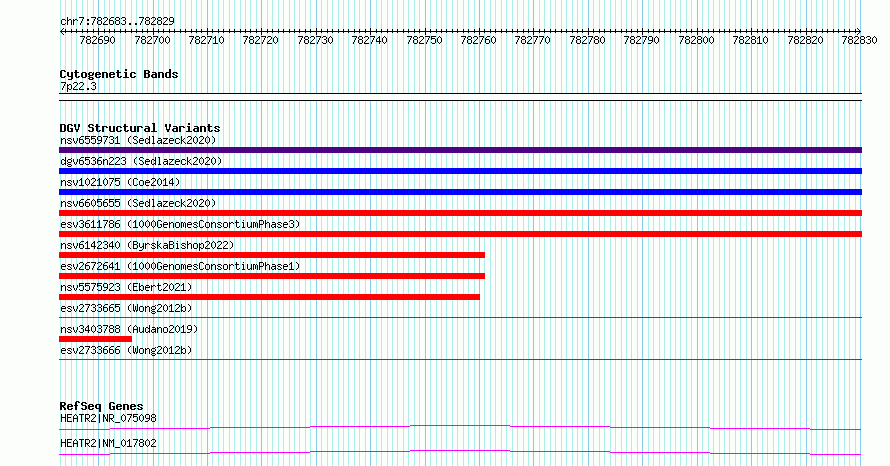The width and height of the screenshot is (890, 466).
Task: Click the red nsv5575923 variant bar
Action: tap(269, 297)
